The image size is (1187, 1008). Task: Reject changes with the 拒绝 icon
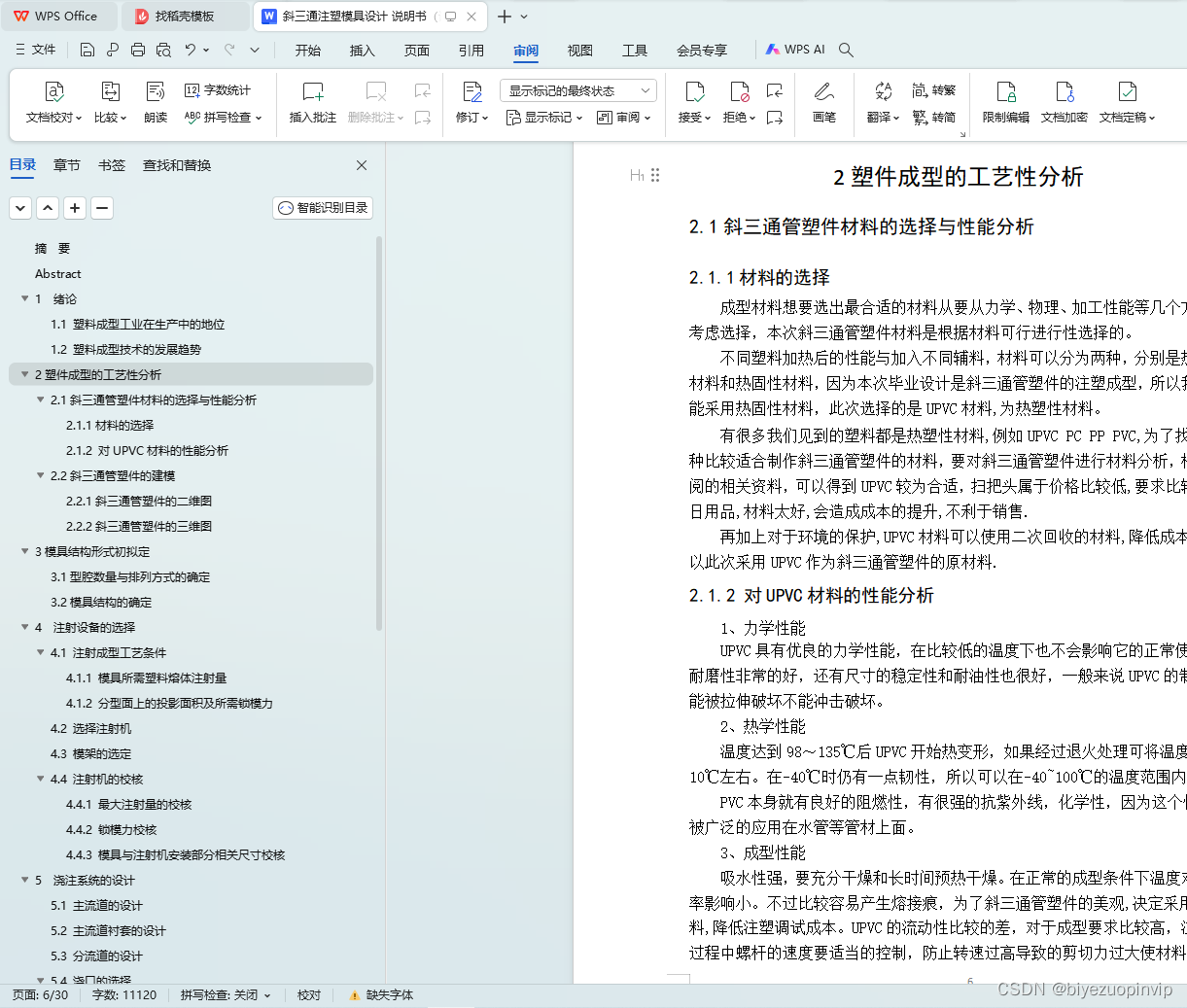(x=739, y=92)
